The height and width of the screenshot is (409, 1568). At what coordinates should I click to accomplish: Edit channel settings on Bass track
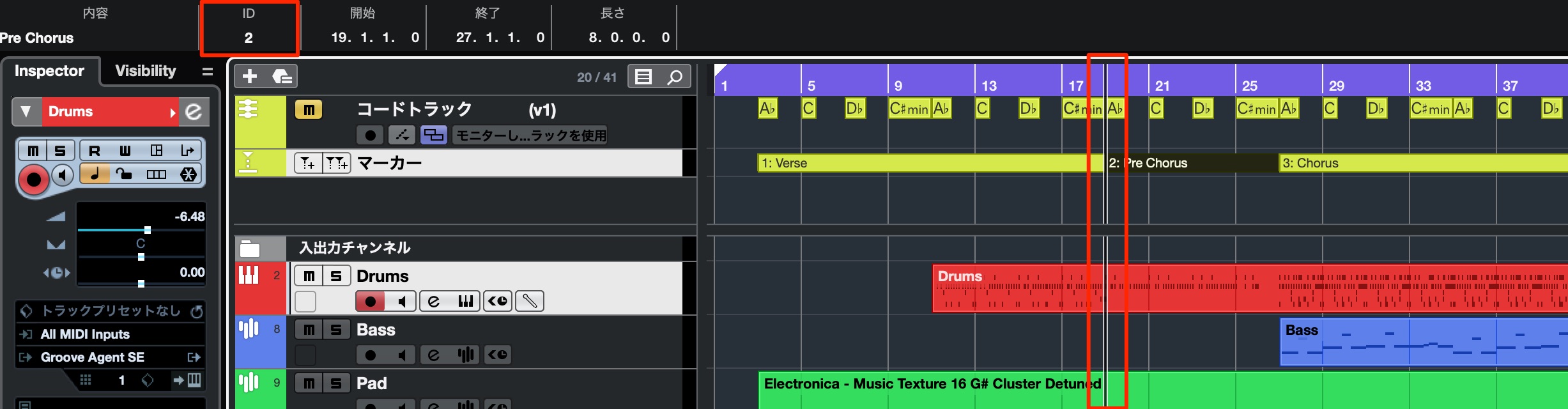(x=434, y=355)
